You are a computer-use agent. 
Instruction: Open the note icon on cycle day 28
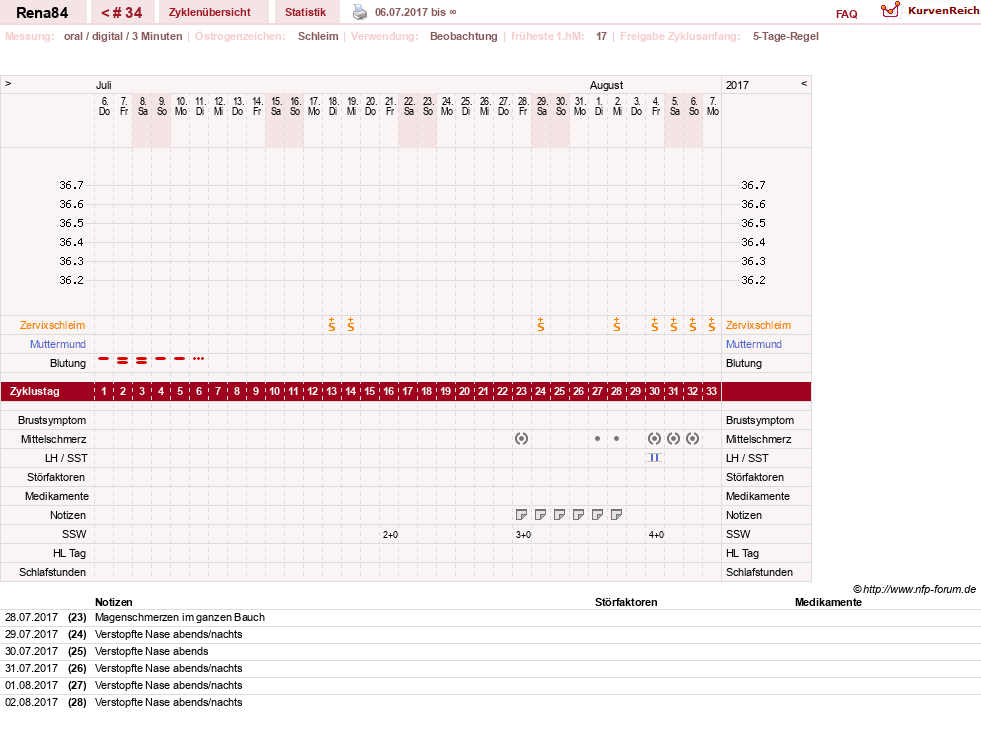616,515
